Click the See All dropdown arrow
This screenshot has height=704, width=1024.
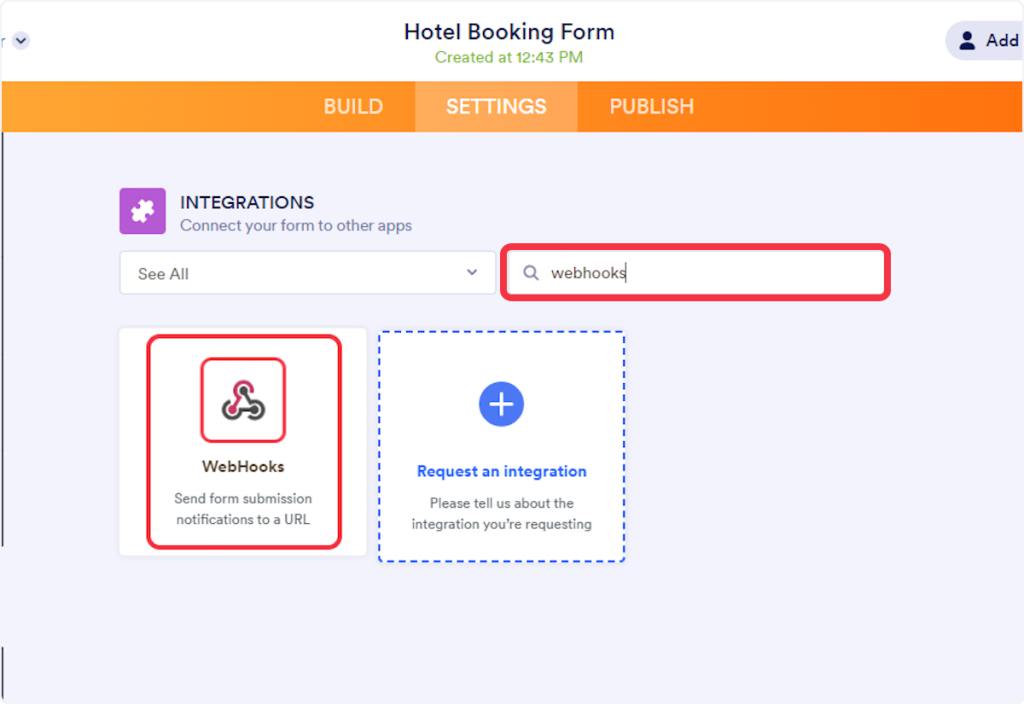tap(472, 273)
